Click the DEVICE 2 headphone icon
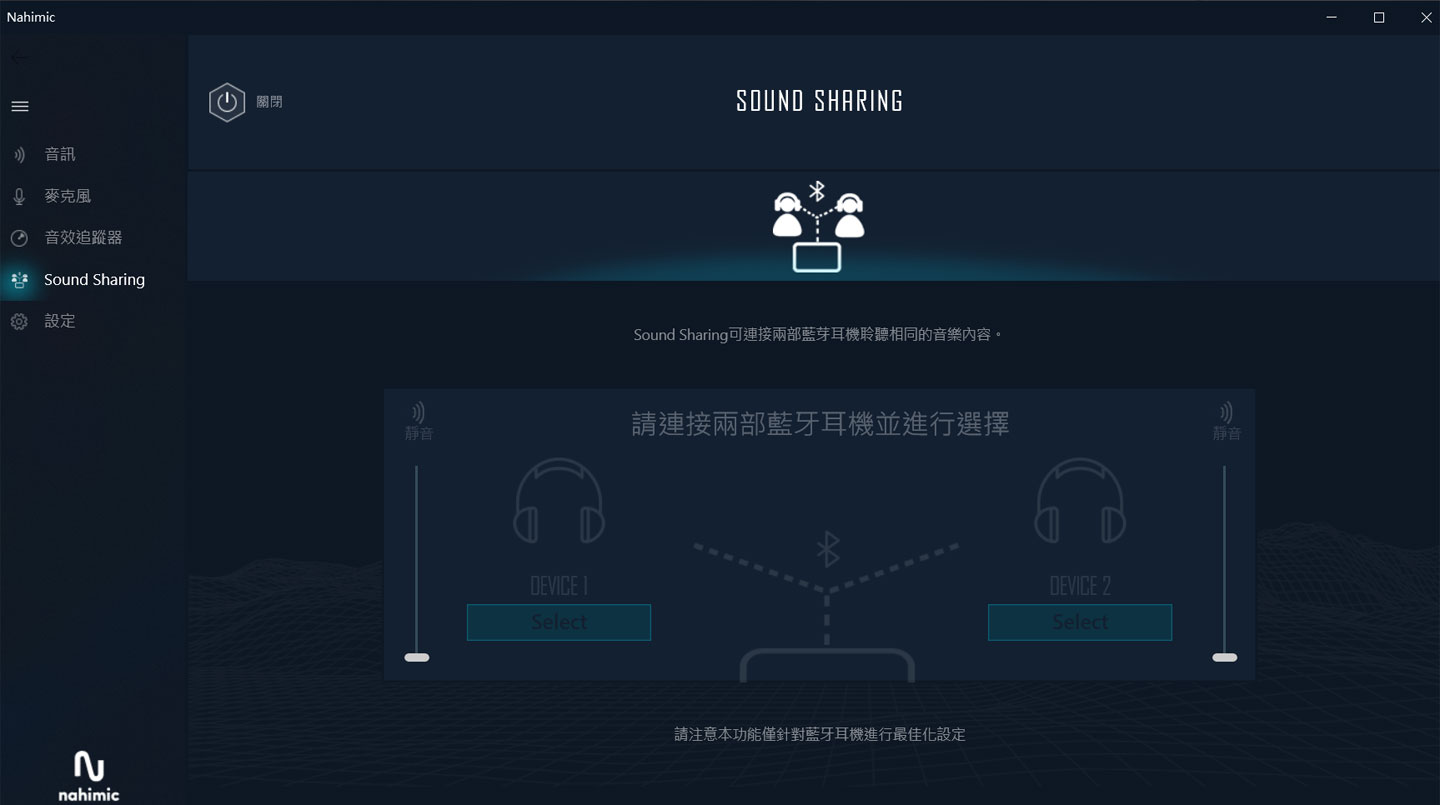The image size is (1440, 805). tap(1080, 501)
